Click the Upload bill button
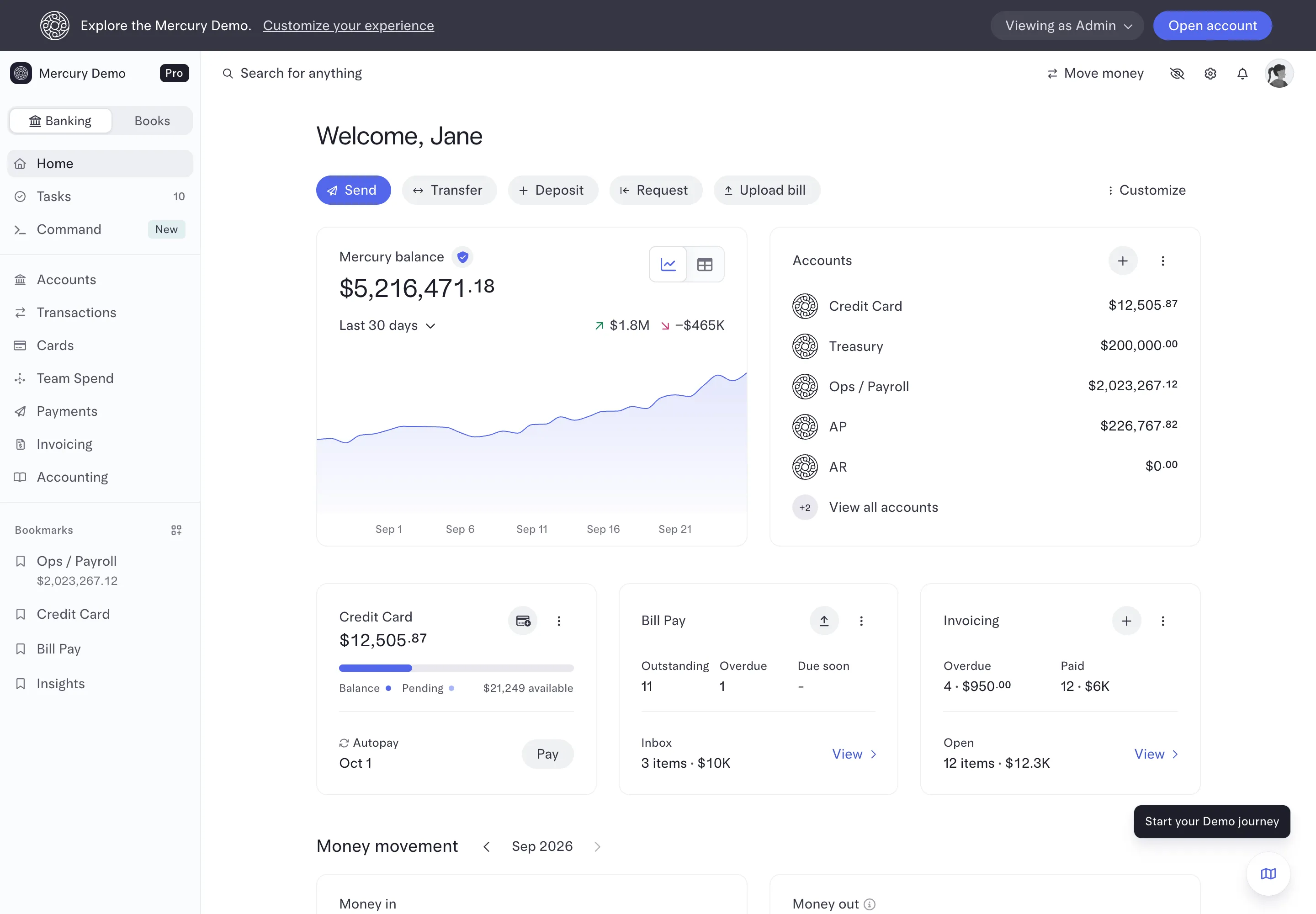Viewport: 1316px width, 914px height. click(767, 190)
